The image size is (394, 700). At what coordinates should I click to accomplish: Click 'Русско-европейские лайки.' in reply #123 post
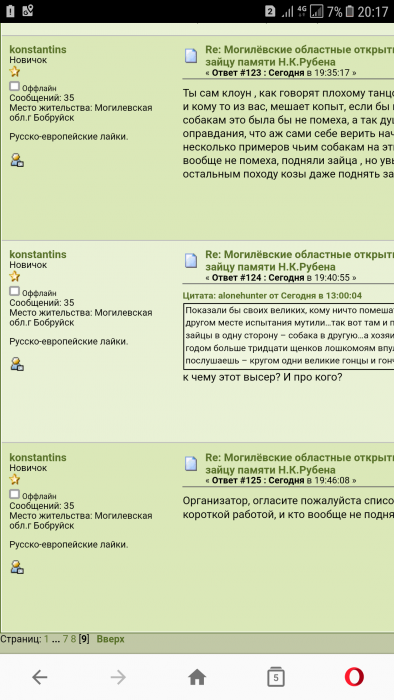69,137
